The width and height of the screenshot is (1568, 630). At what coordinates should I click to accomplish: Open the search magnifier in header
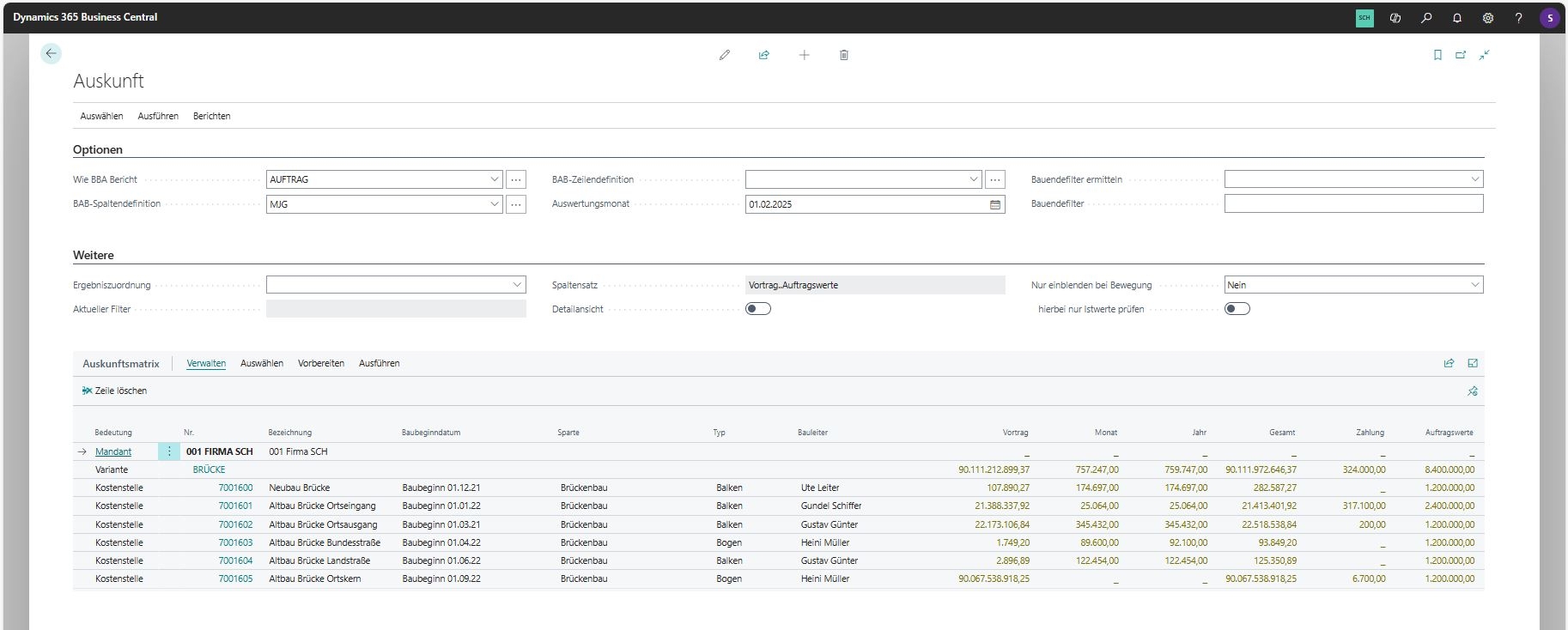coord(1426,18)
